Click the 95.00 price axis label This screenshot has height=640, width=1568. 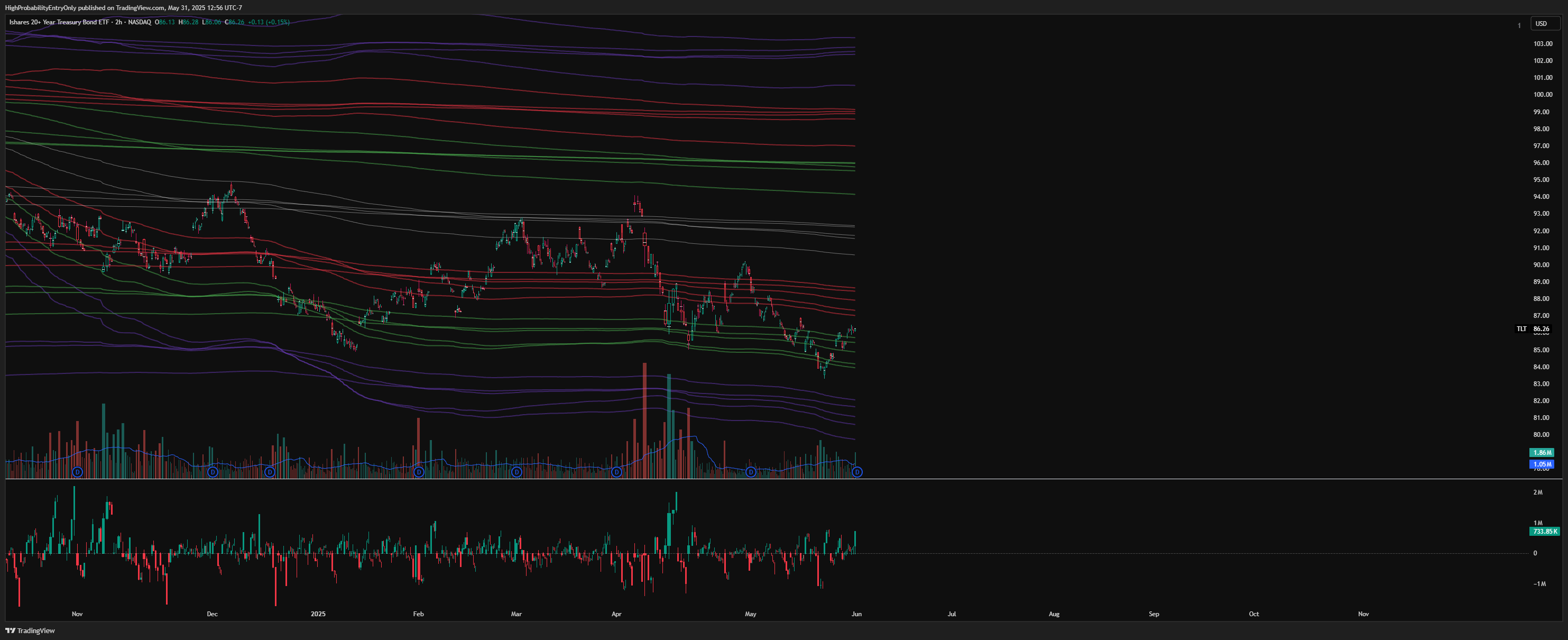(x=1541, y=180)
